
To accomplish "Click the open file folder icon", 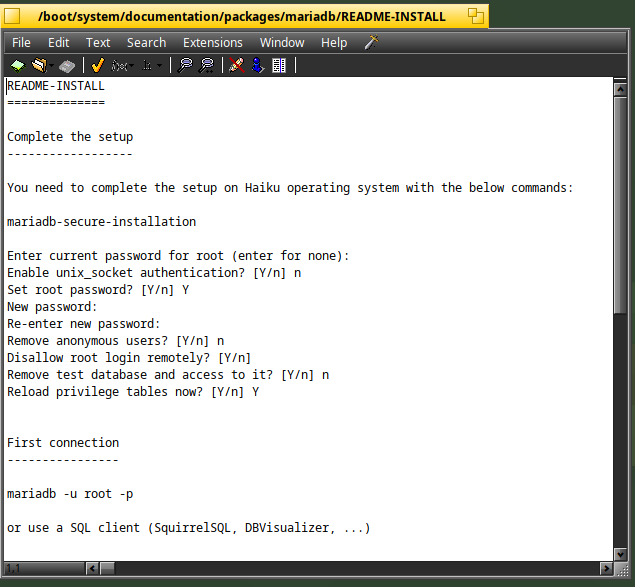I will point(39,65).
